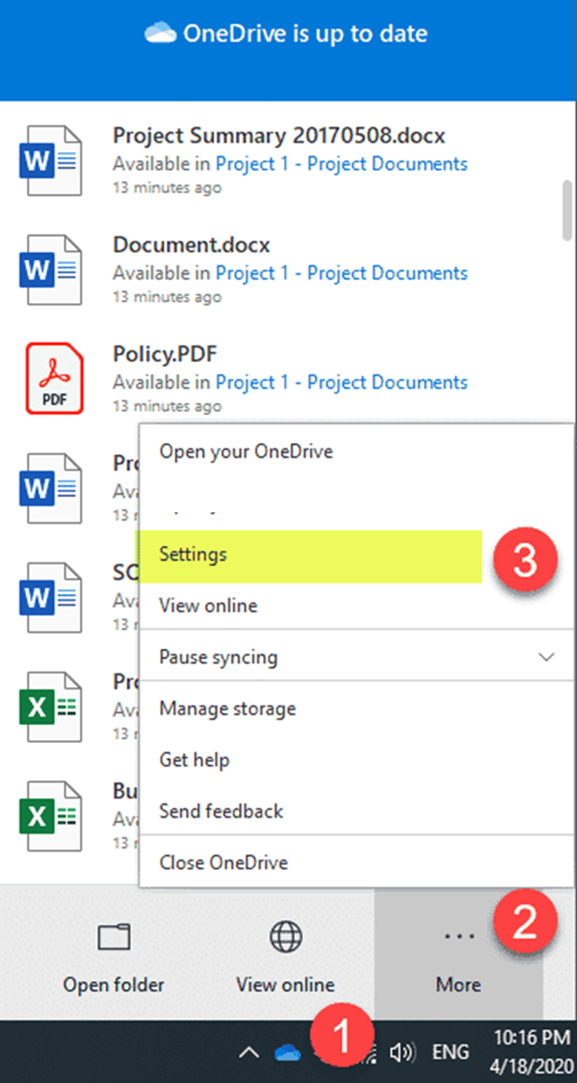Open your OneDrive via the menu

[x=245, y=451]
